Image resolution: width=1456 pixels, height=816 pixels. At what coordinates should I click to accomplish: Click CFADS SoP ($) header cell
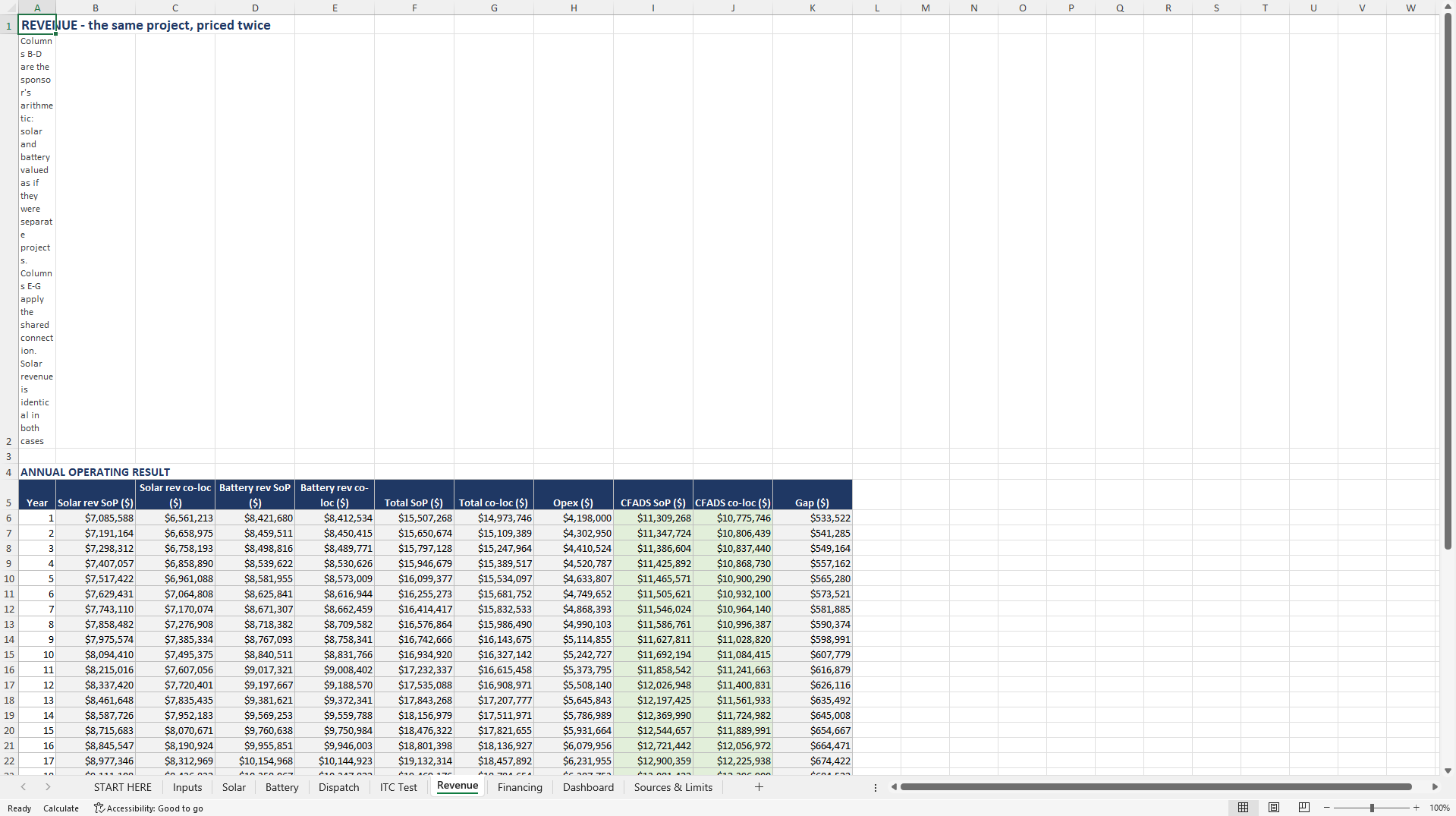point(653,495)
